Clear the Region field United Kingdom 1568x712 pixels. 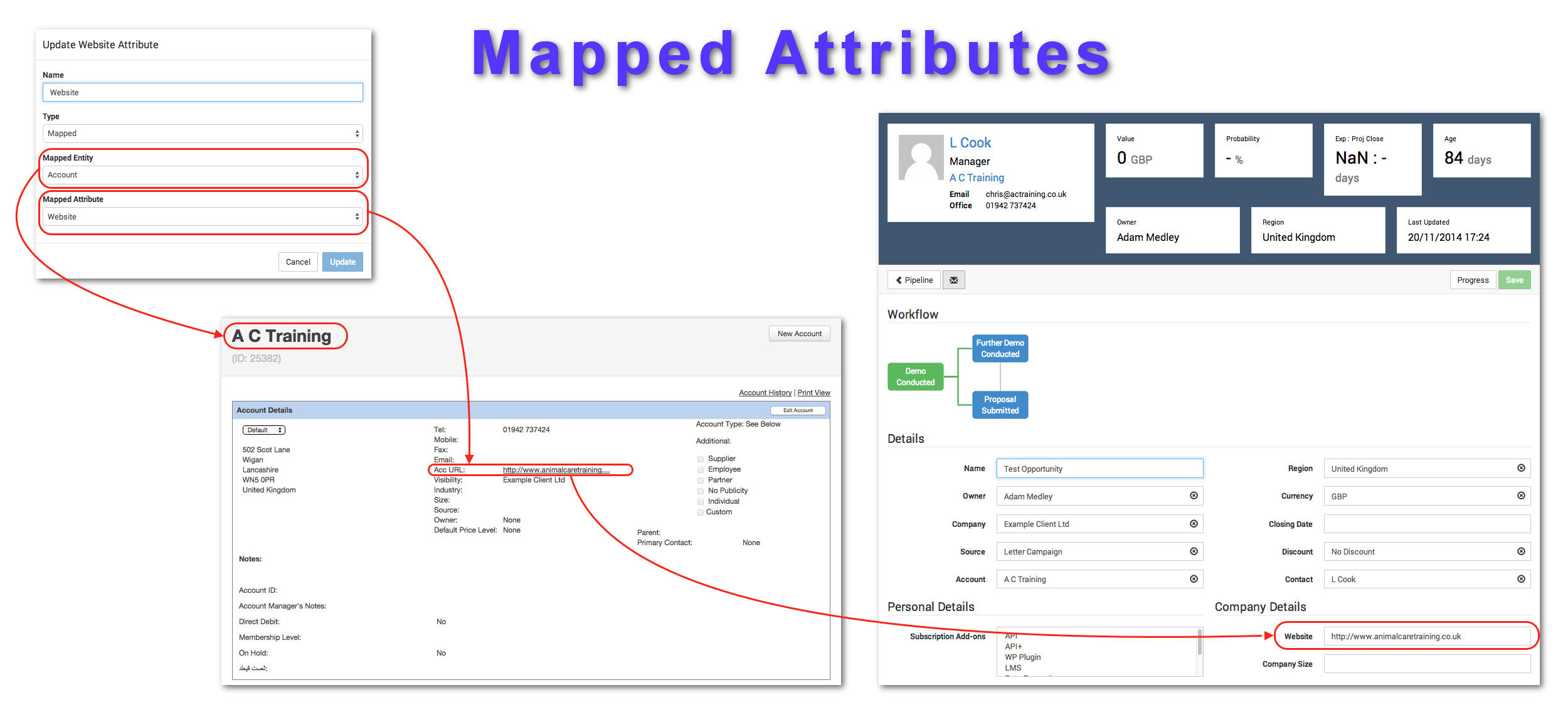(x=1521, y=468)
